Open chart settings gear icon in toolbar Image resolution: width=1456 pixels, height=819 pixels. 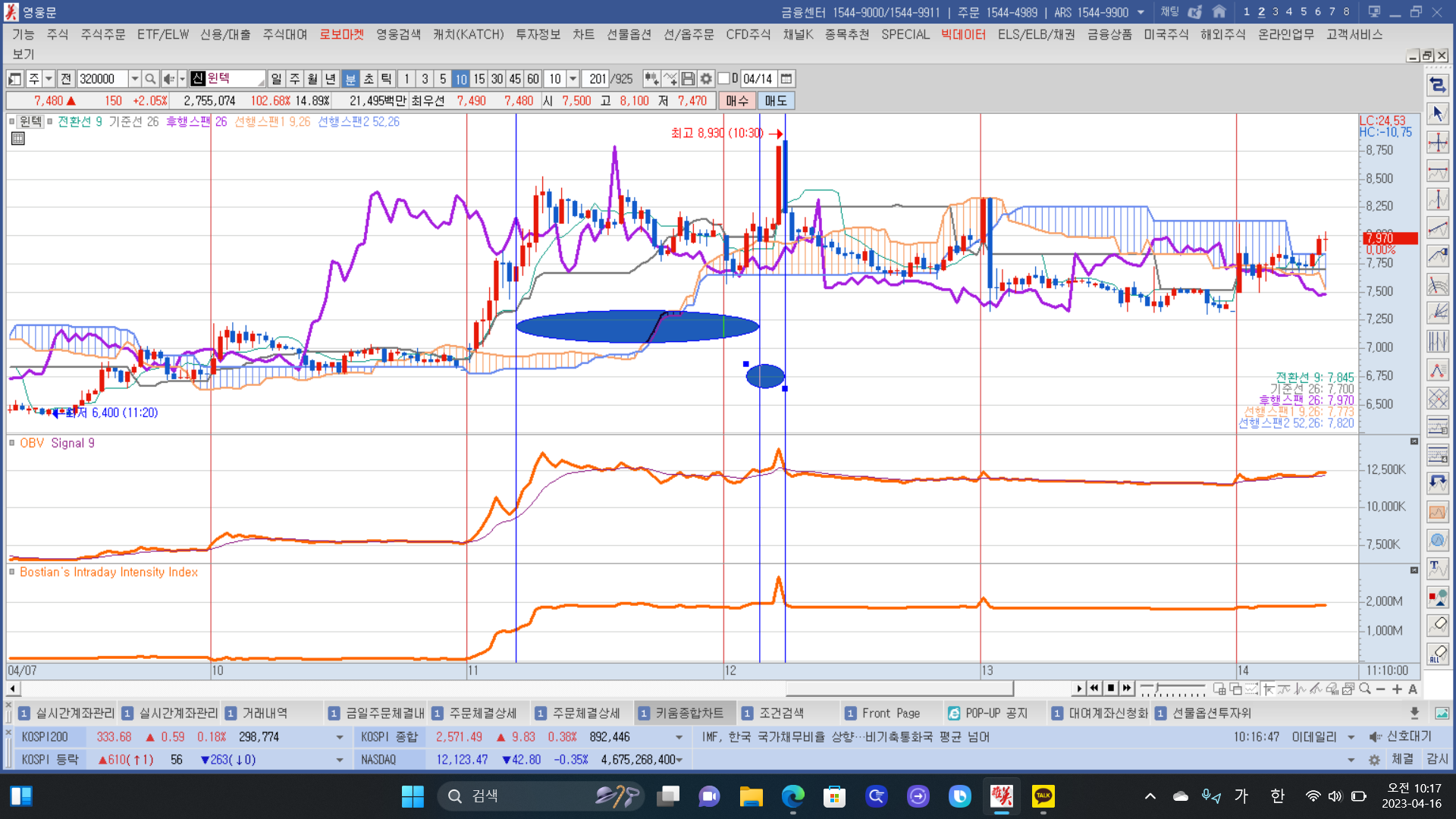706,79
